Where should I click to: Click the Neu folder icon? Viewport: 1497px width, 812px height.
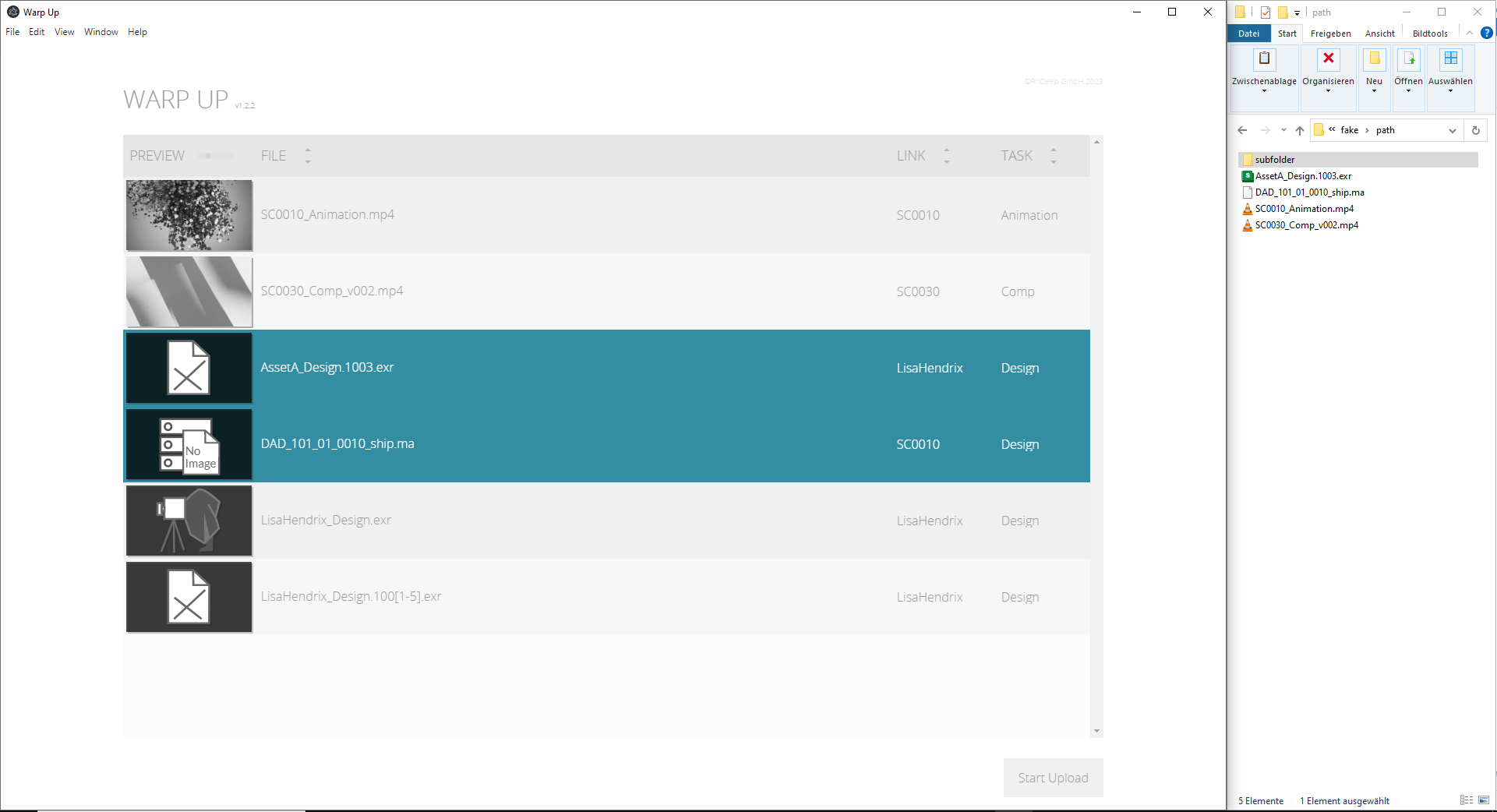coord(1374,59)
